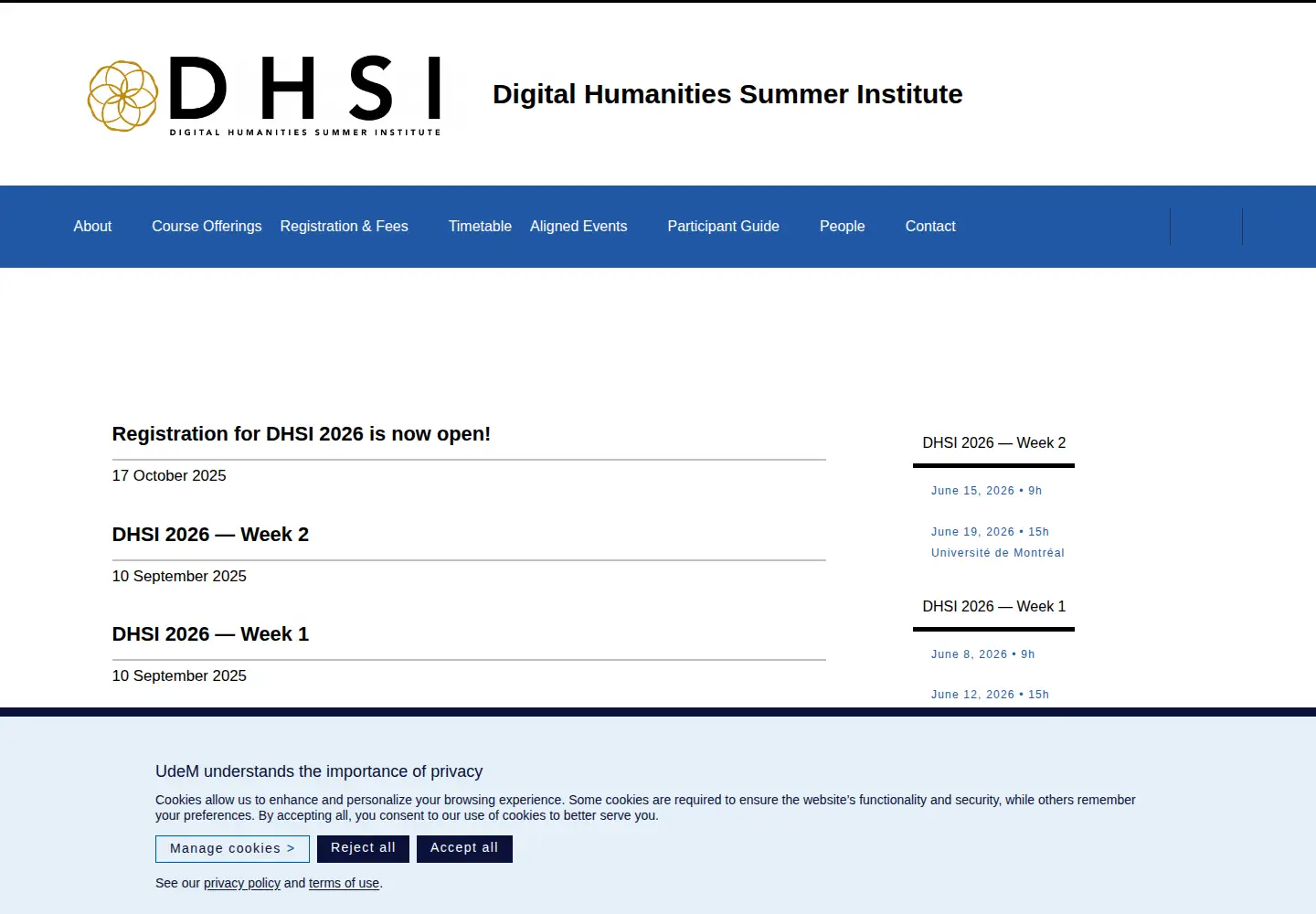
Task: Click the Digital Humanities Summer Institute title
Action: point(727,94)
